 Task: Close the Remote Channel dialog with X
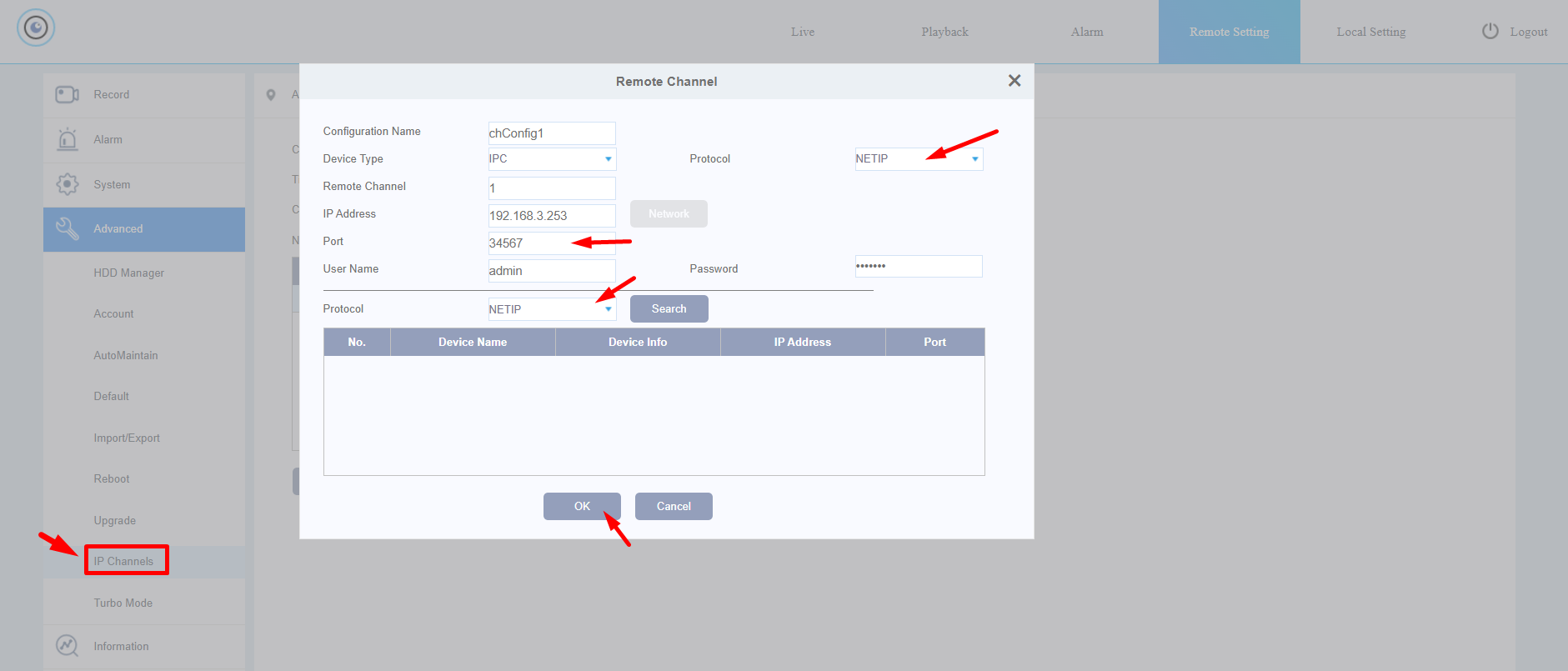(x=1014, y=81)
